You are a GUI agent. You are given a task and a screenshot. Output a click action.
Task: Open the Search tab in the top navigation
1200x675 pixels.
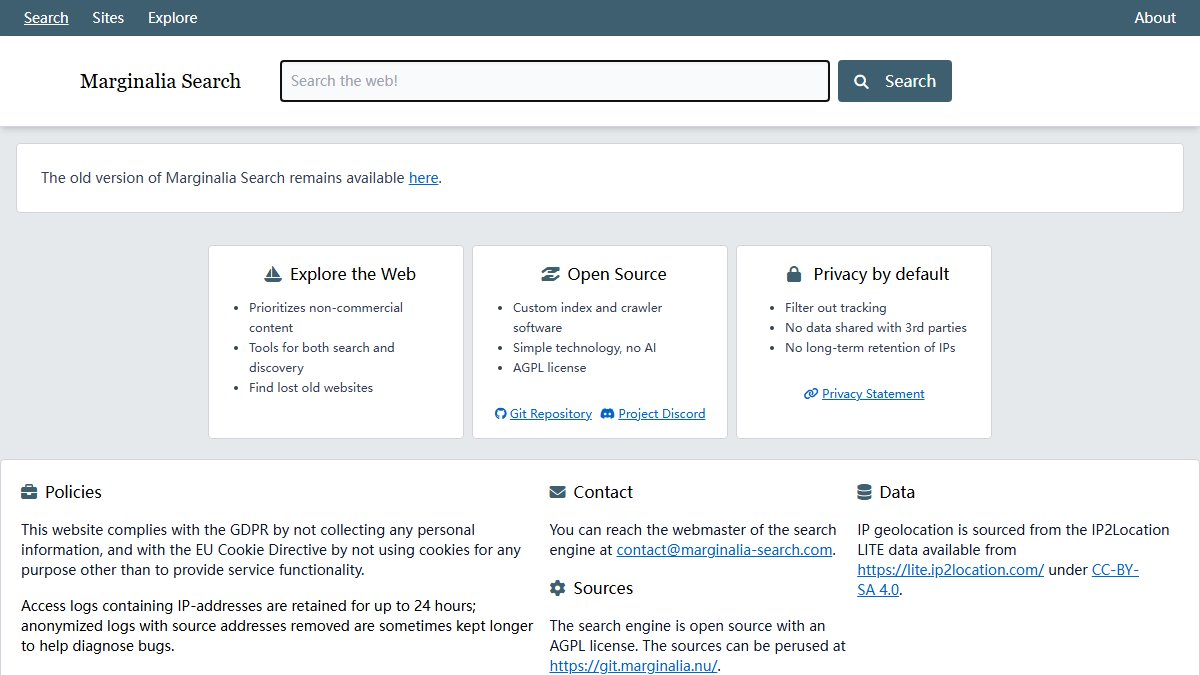coord(46,18)
